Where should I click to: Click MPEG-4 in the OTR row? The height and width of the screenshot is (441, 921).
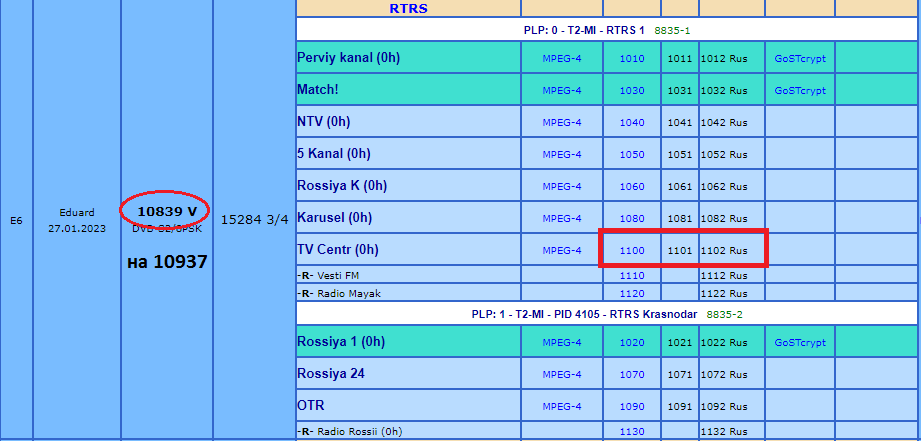(562, 406)
